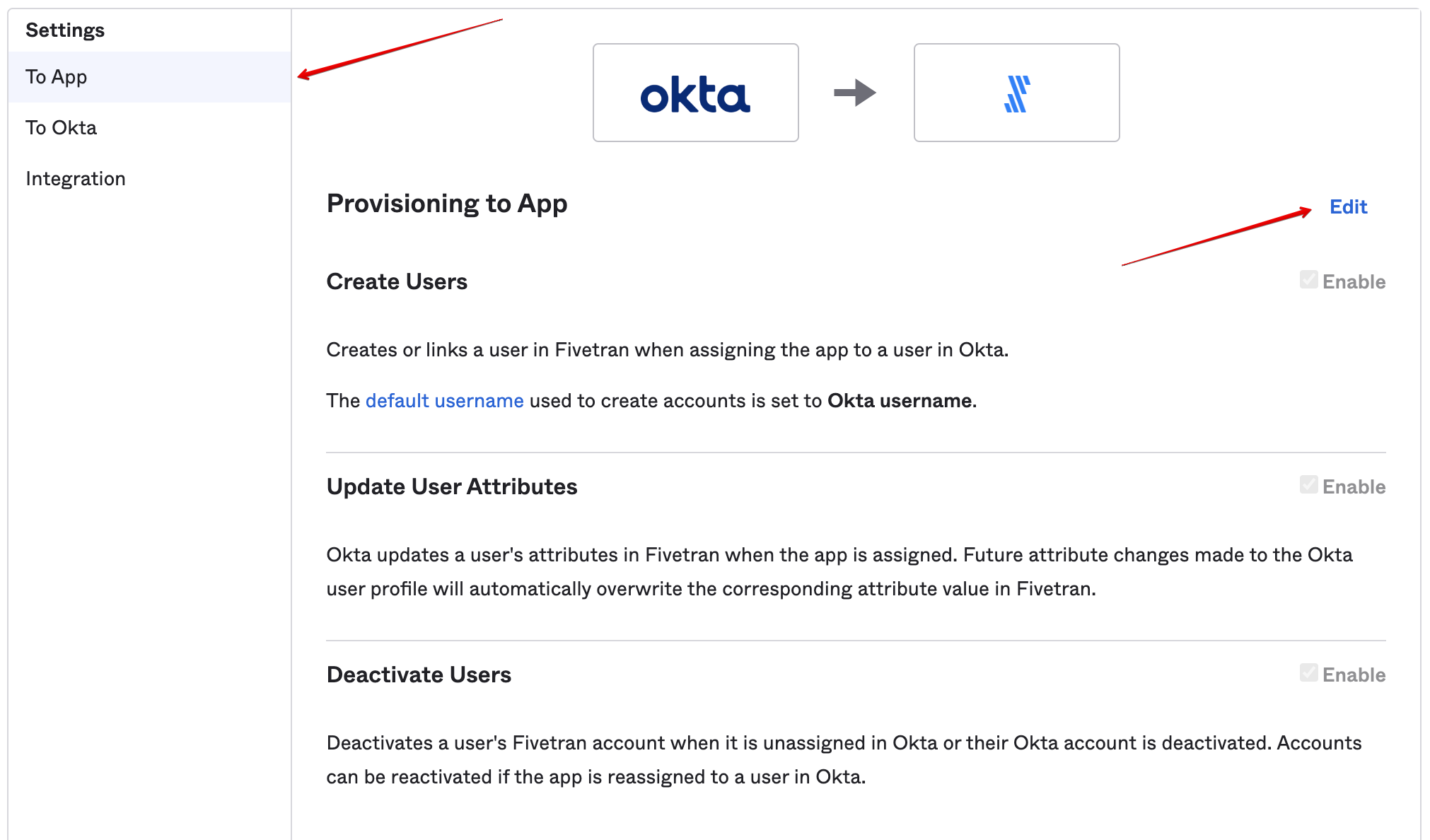Enable the Update User Attributes checkbox
Screen dimensions: 1430x840
1307,487
